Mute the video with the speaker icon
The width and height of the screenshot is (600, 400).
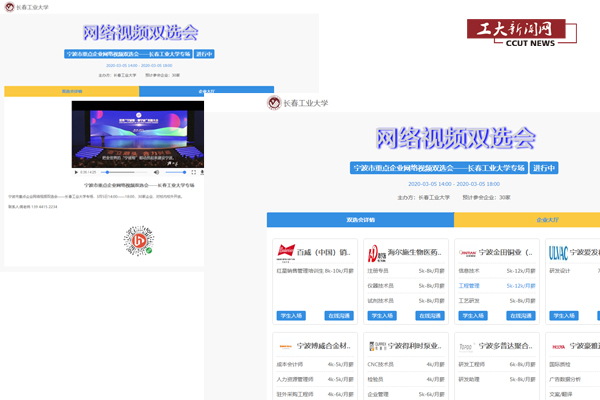tap(156, 172)
